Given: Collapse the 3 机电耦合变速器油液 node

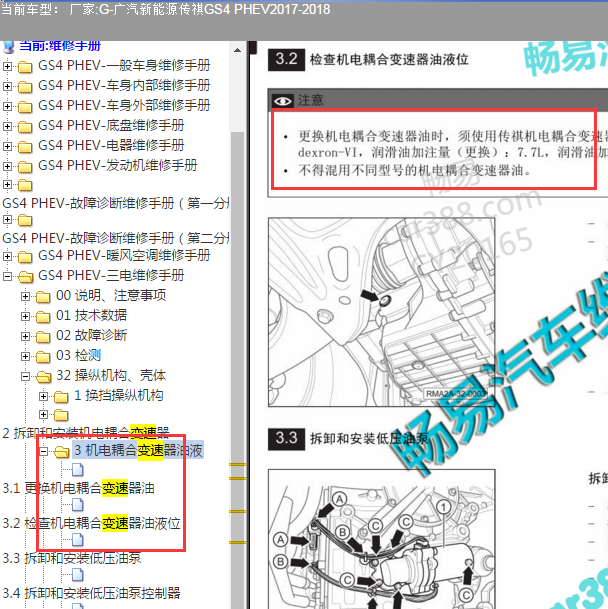Looking at the screenshot, I should pos(44,451).
